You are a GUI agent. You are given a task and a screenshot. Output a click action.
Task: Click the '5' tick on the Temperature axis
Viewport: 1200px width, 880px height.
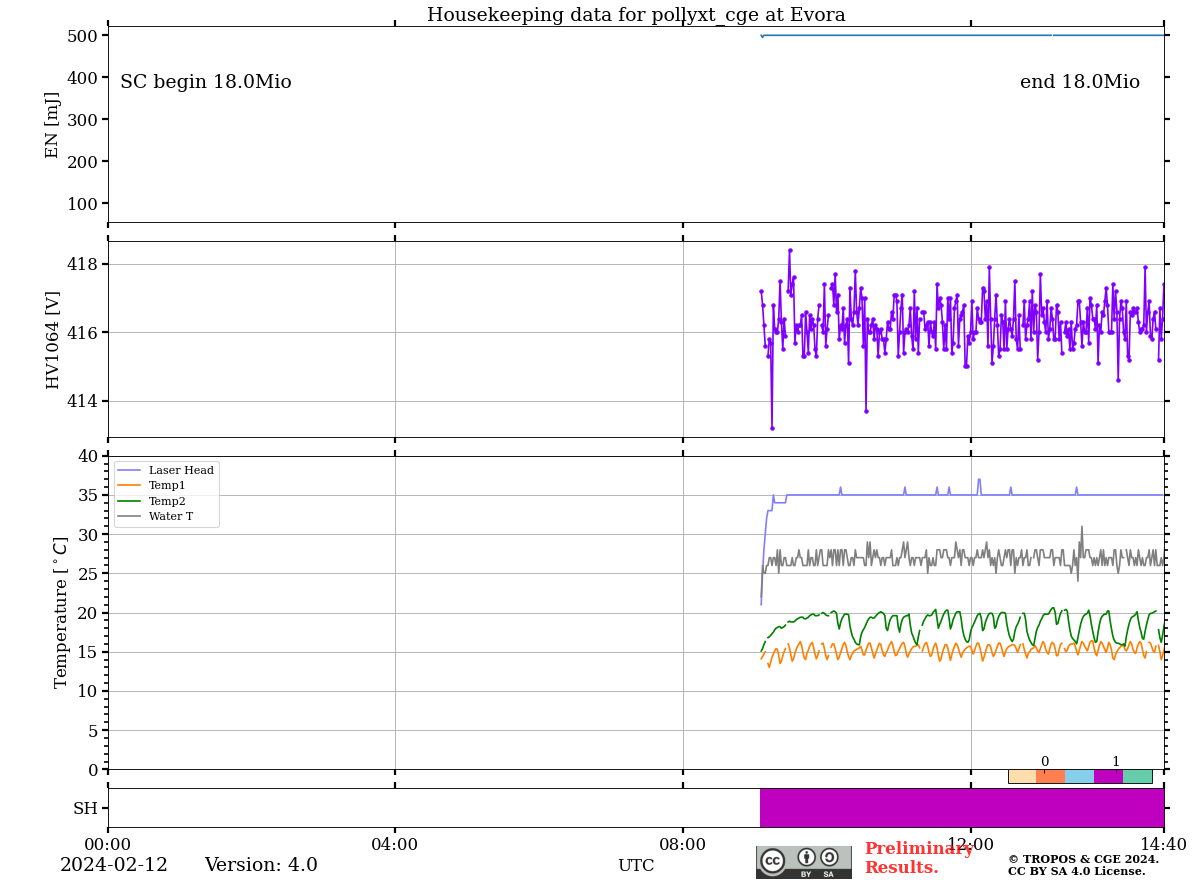[93, 731]
